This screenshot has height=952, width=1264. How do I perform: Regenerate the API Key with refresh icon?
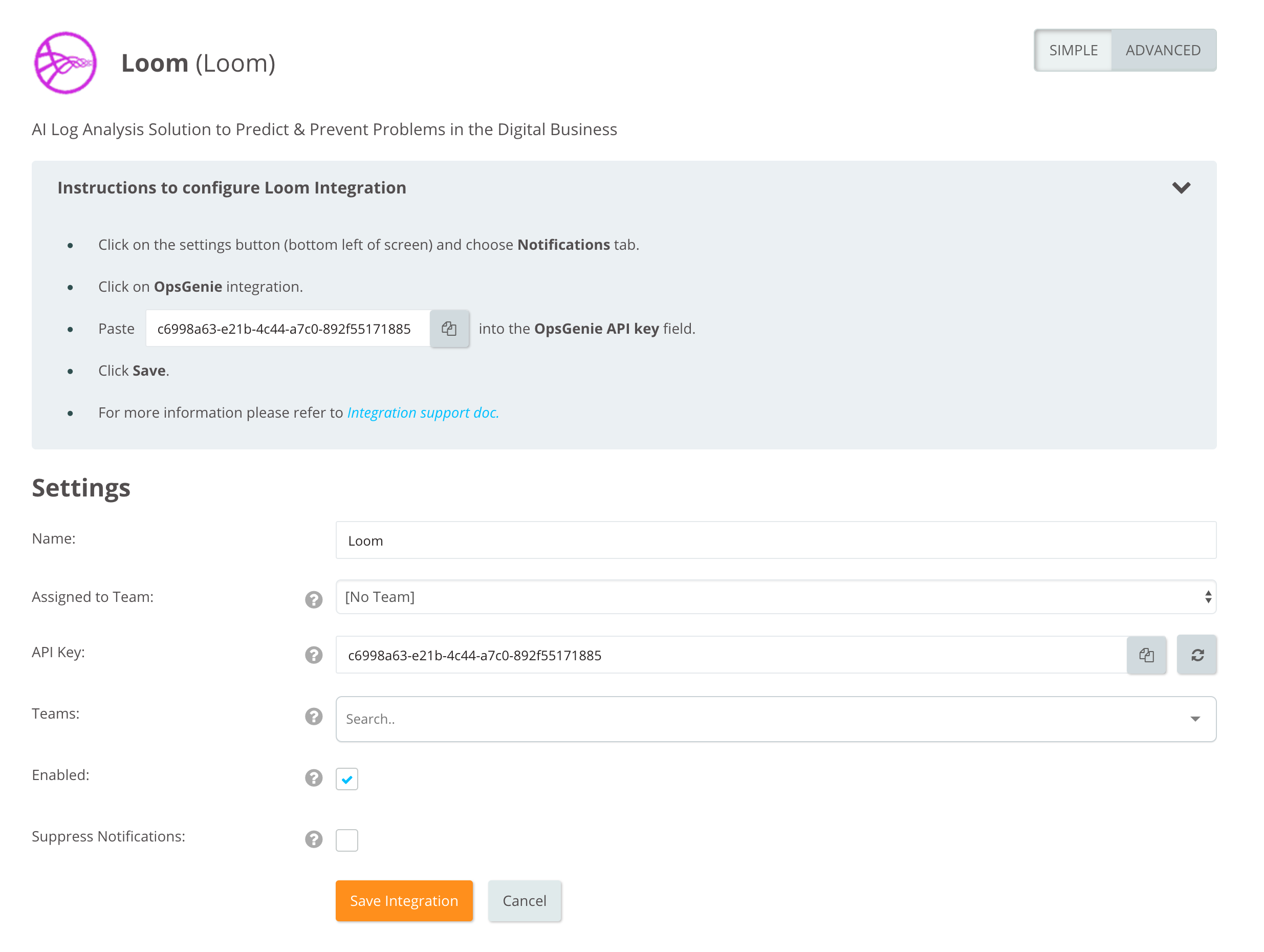click(x=1196, y=655)
